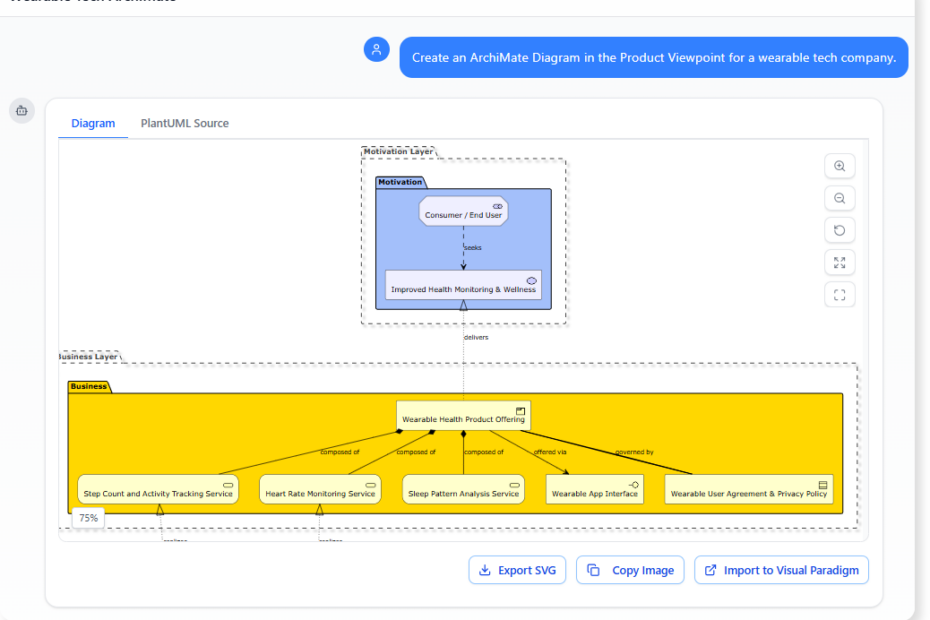
Task: Select Step Count and Activity Tracking Service
Action: (158, 489)
